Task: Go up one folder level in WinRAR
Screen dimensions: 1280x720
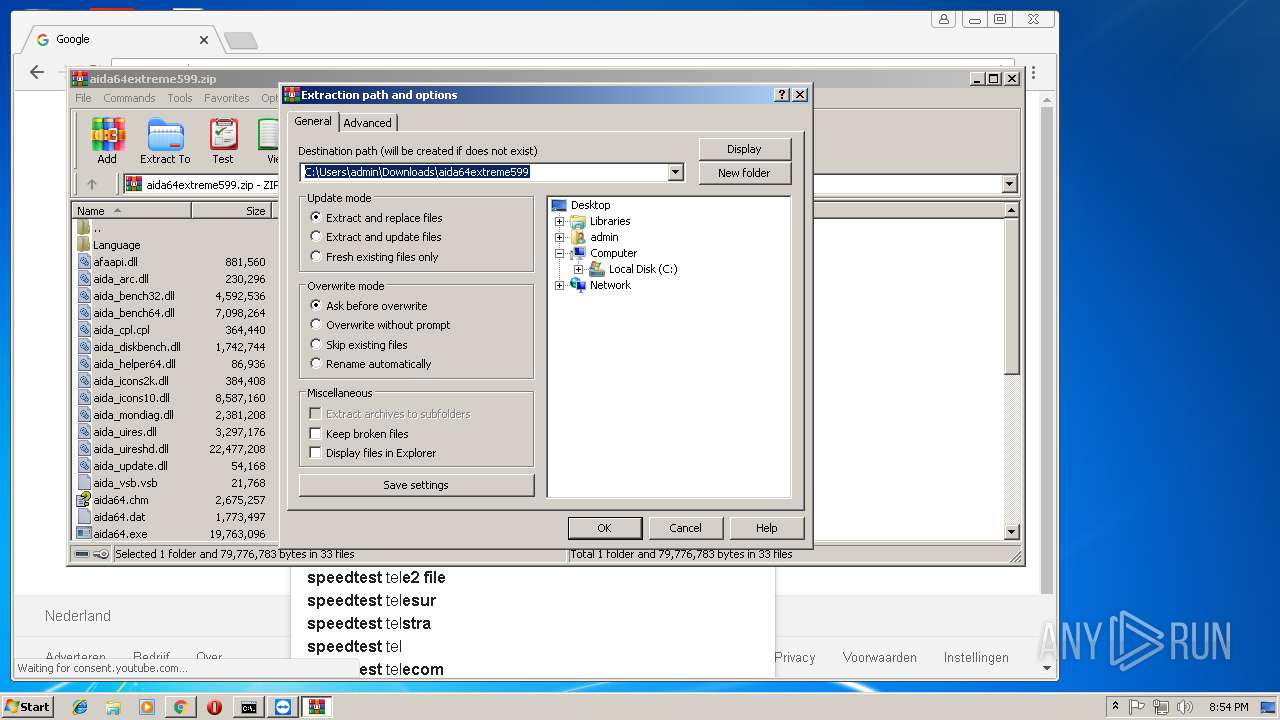Action: click(x=92, y=184)
